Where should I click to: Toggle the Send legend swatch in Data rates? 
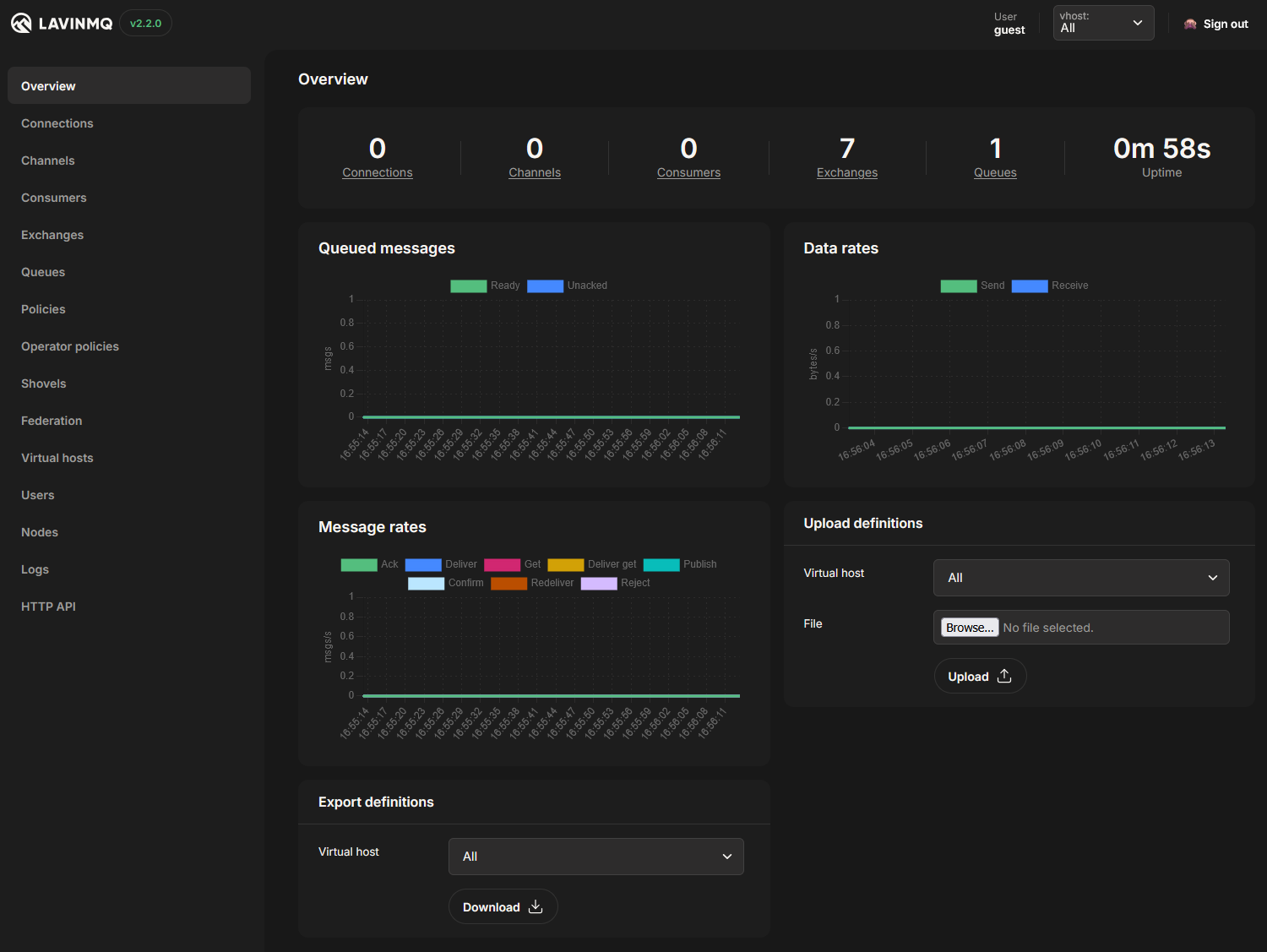point(959,286)
